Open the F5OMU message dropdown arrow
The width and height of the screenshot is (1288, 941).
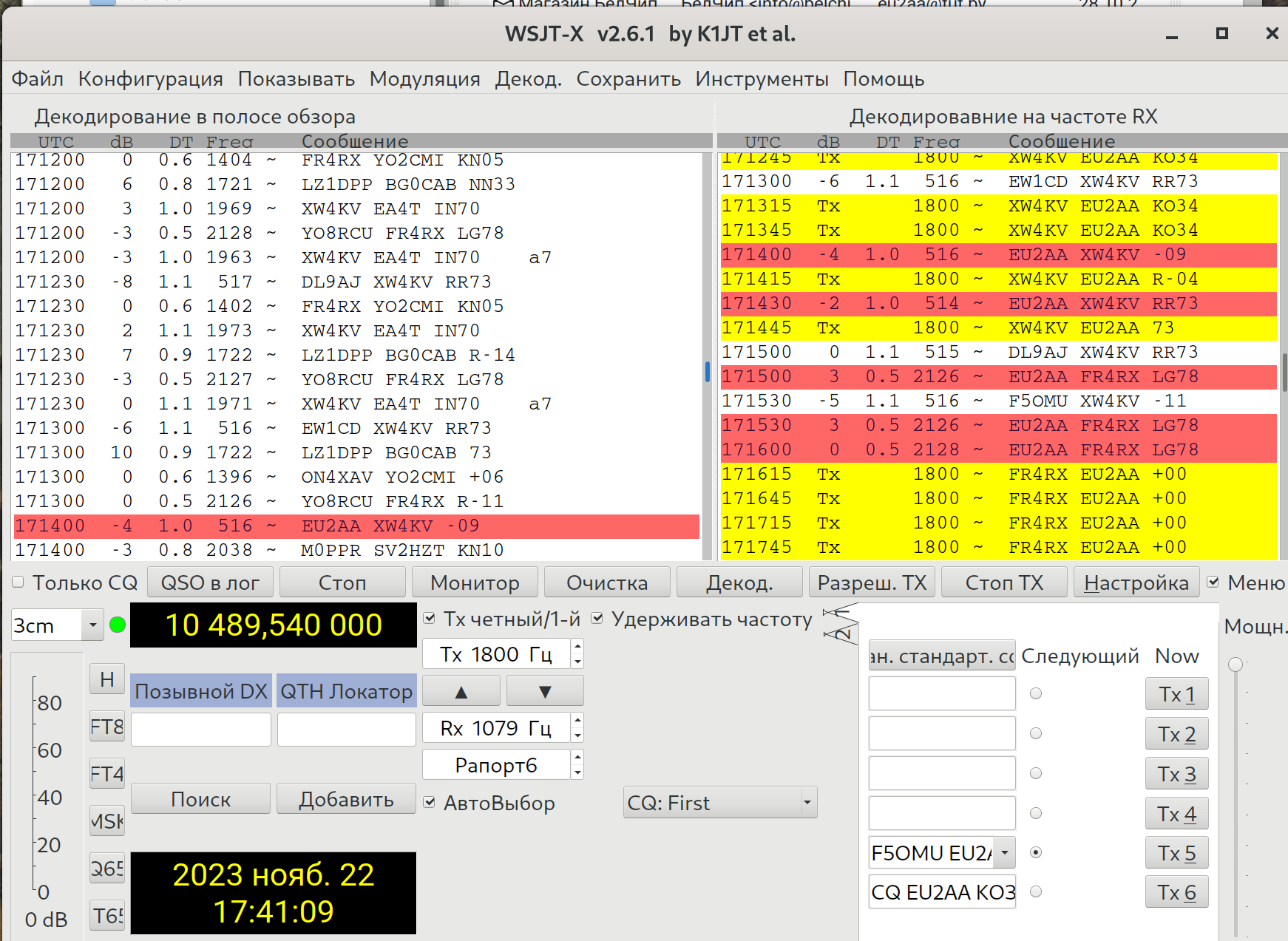pyautogui.click(x=1004, y=853)
